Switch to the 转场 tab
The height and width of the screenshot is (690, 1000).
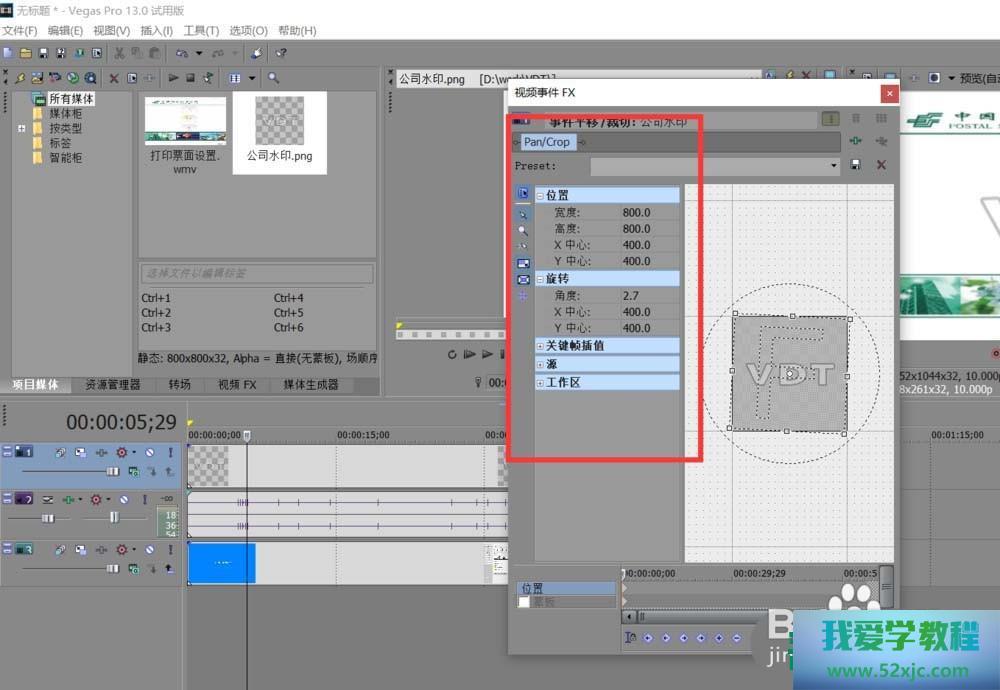click(x=179, y=384)
